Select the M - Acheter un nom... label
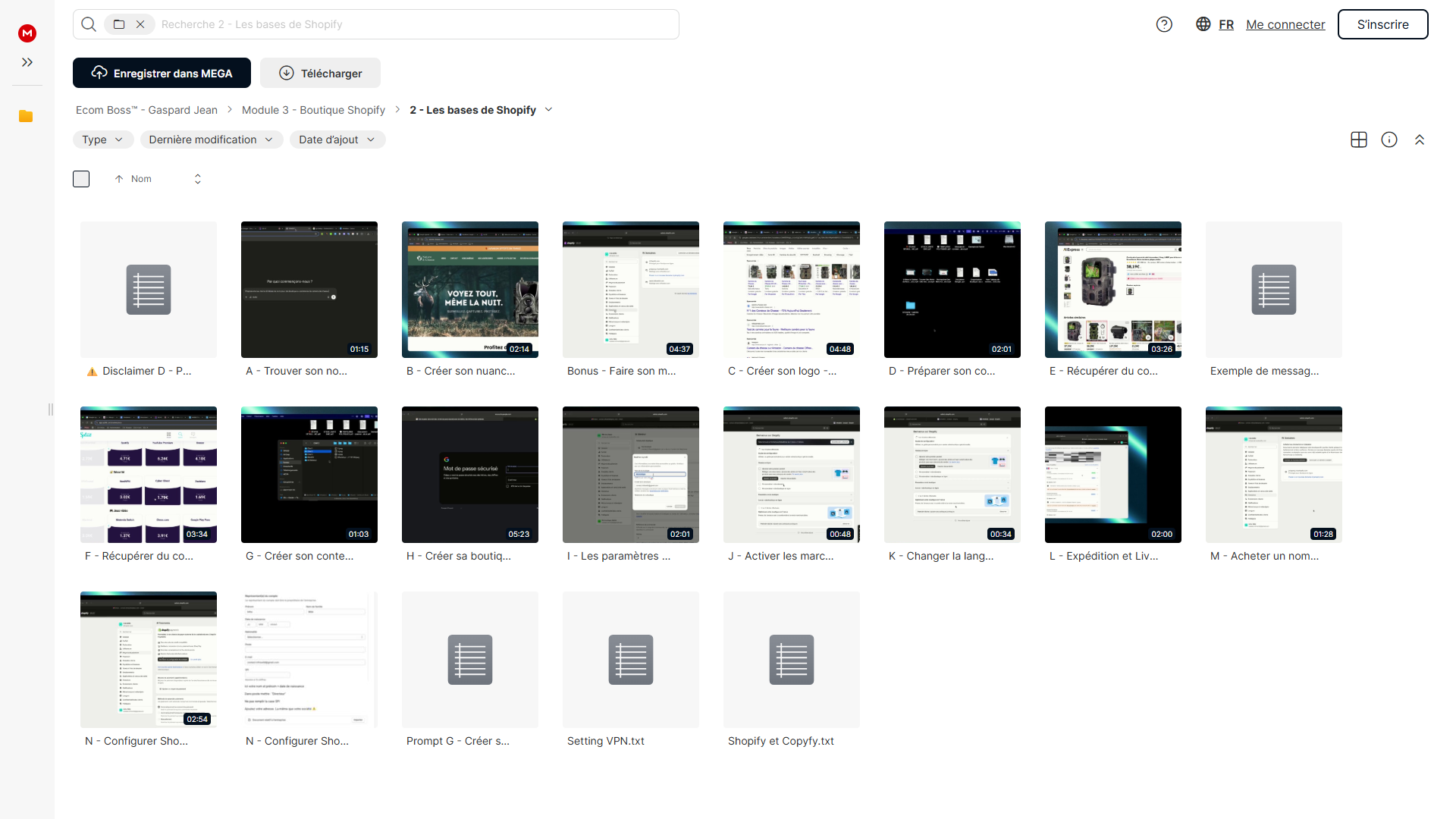Screen dimensions: 1456x819 [1264, 556]
